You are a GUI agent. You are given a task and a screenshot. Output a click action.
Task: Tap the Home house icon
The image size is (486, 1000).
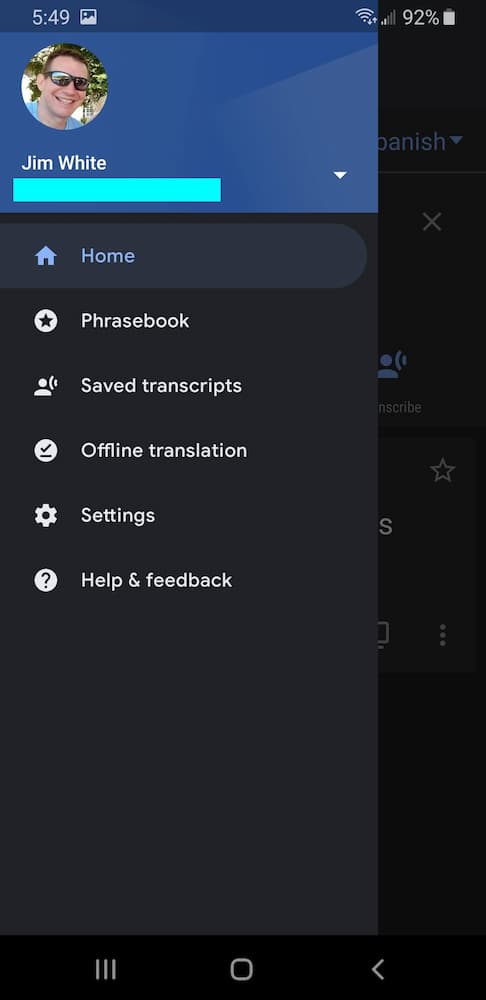click(46, 256)
